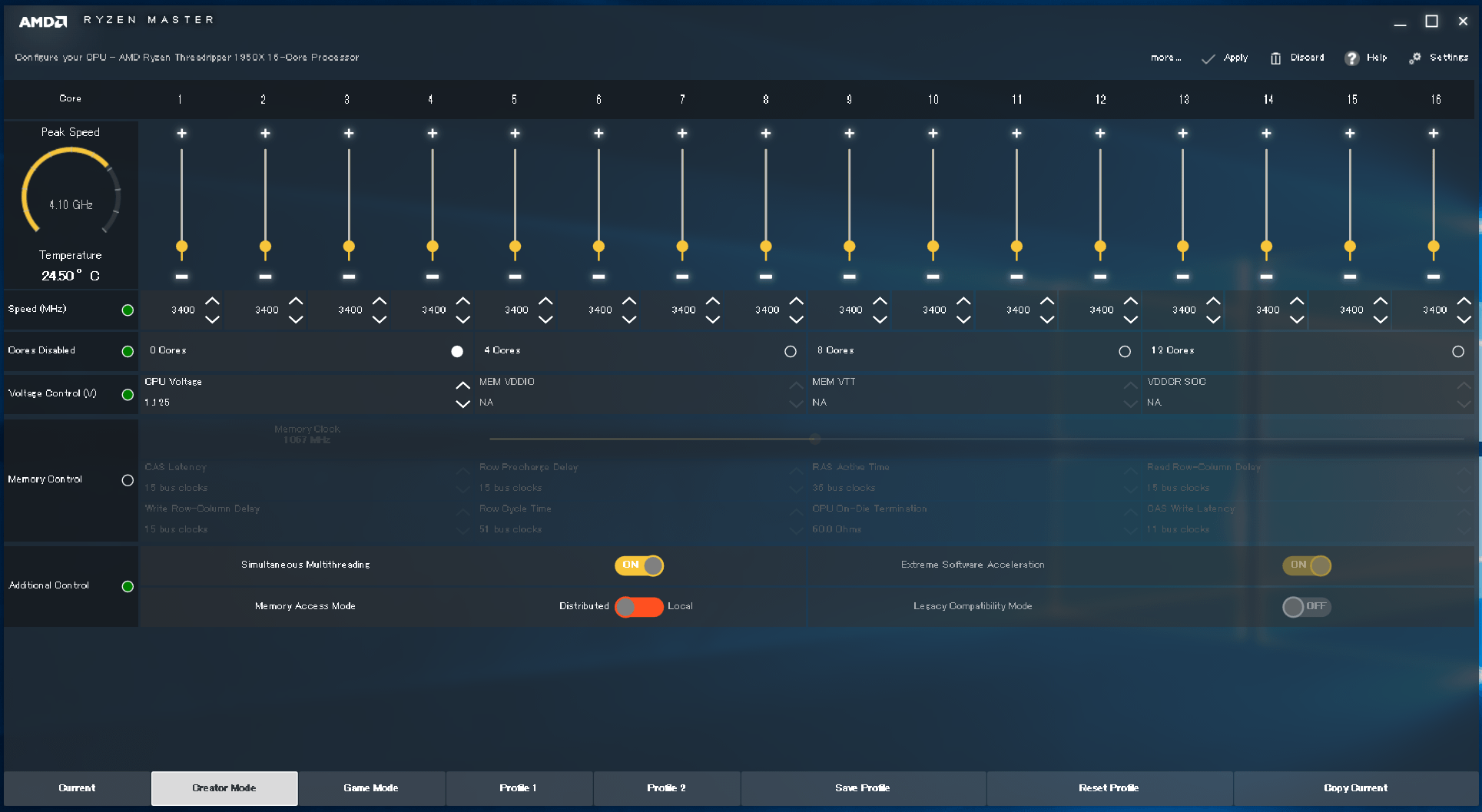Click the Apply checkmark icon

tap(1208, 58)
